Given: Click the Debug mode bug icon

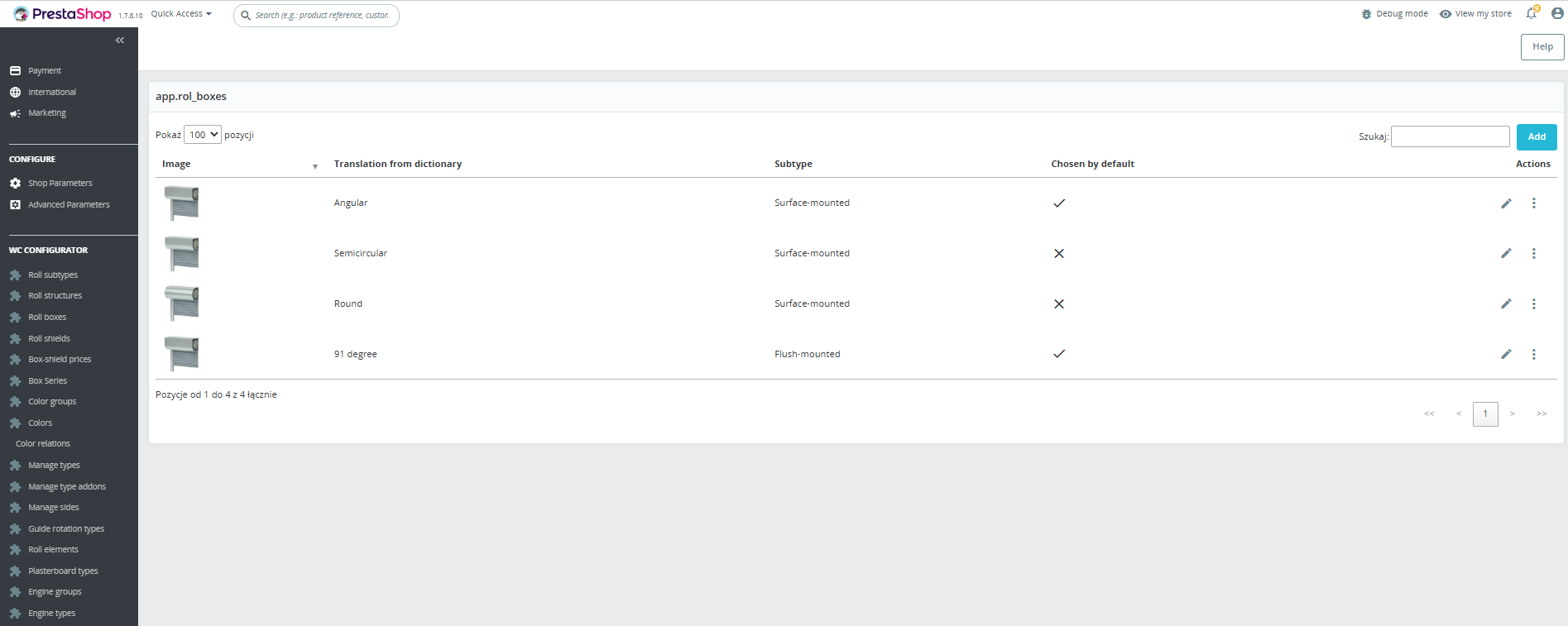Looking at the screenshot, I should (1366, 14).
